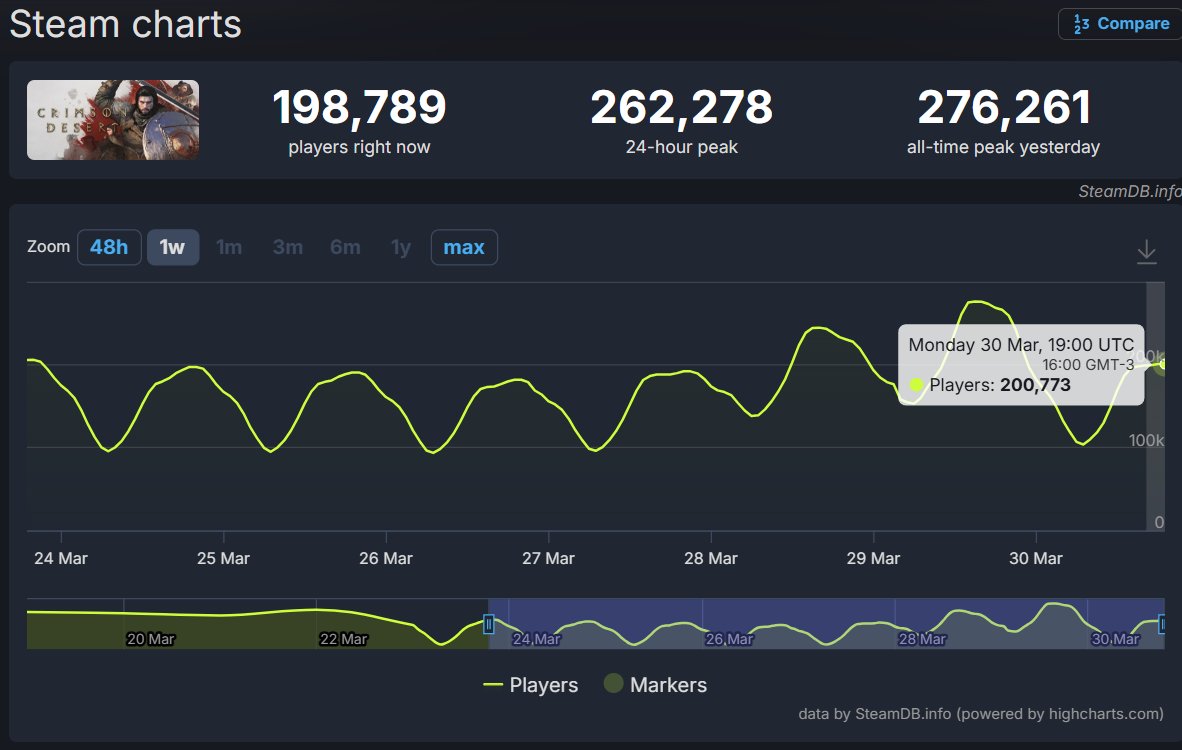This screenshot has width=1182, height=750.
Task: Click the Steam charts heading
Action: pos(125,24)
